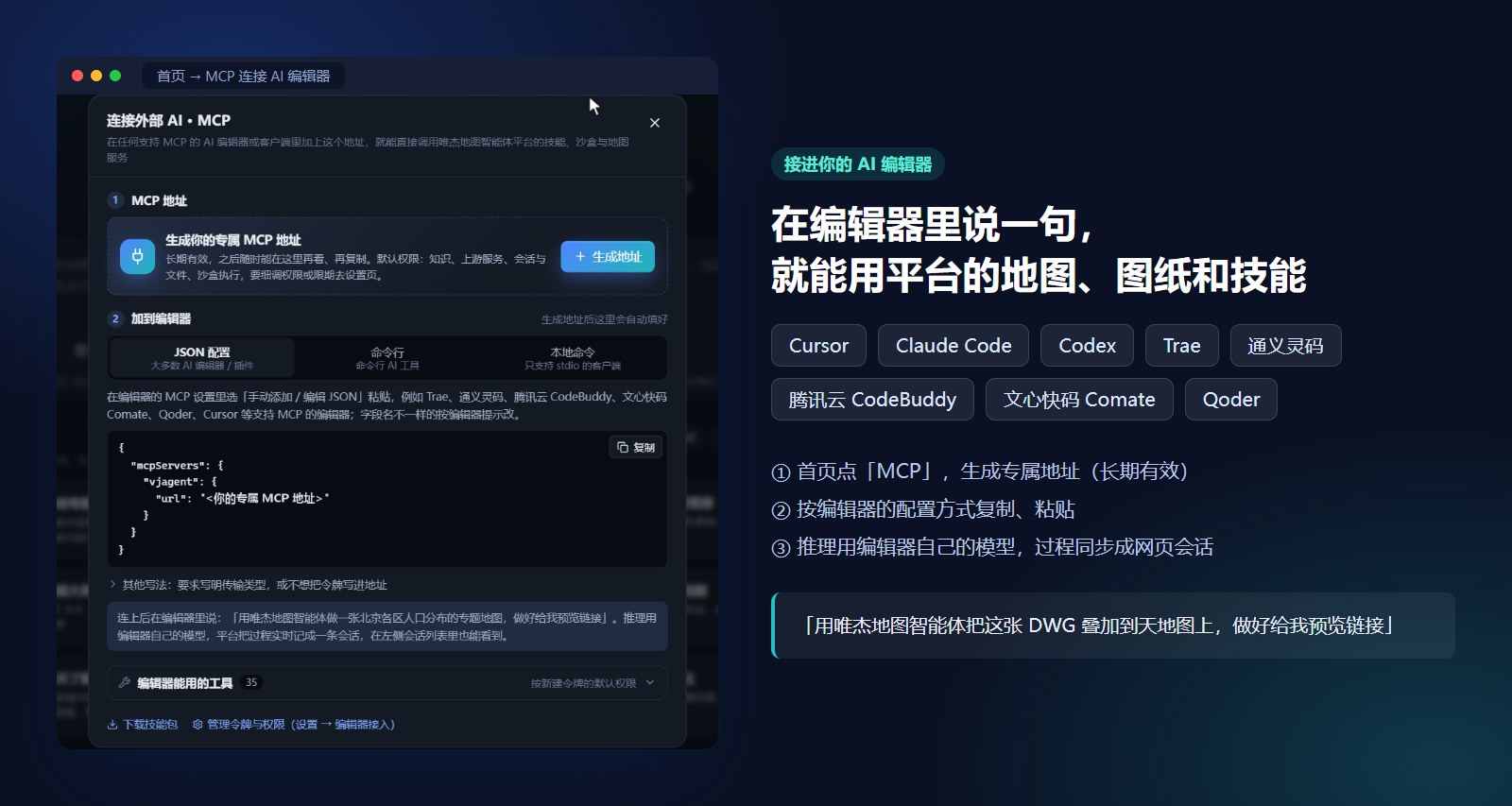Image resolution: width=1512 pixels, height=806 pixels.
Task: Expand the 其他写法 section
Action: [x=249, y=585]
